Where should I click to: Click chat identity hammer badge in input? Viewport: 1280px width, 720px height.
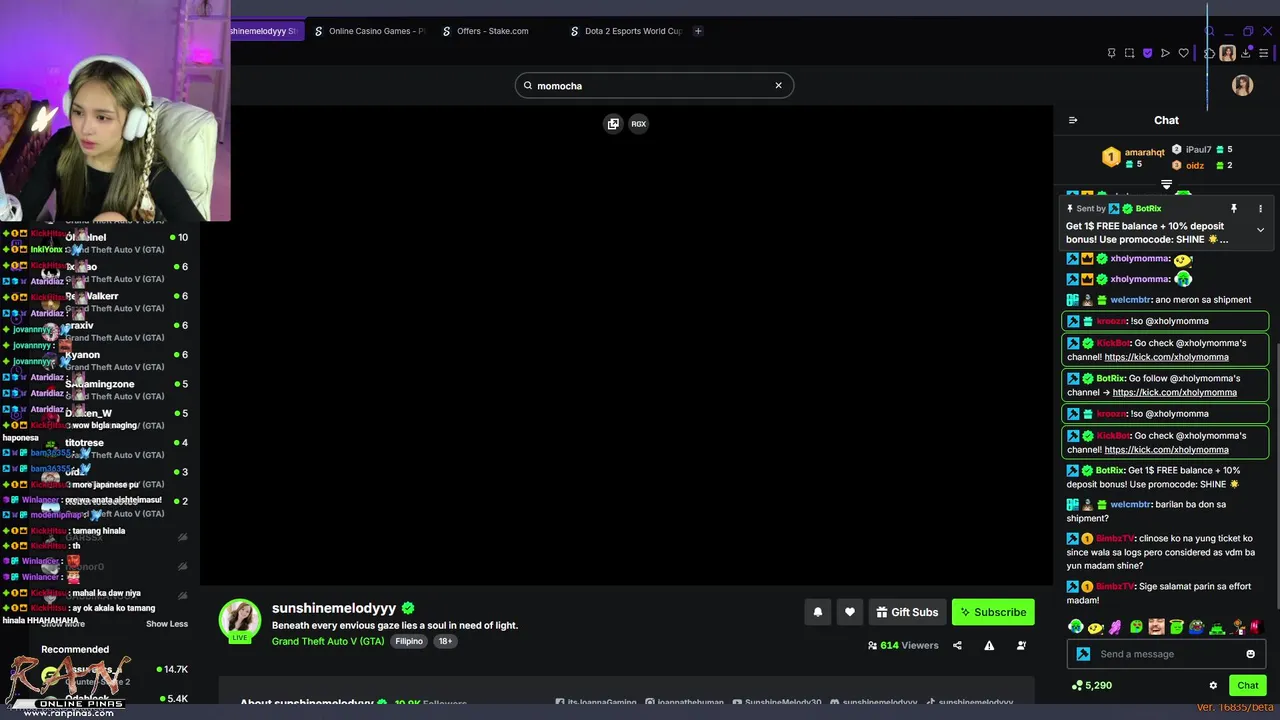[x=1083, y=654]
